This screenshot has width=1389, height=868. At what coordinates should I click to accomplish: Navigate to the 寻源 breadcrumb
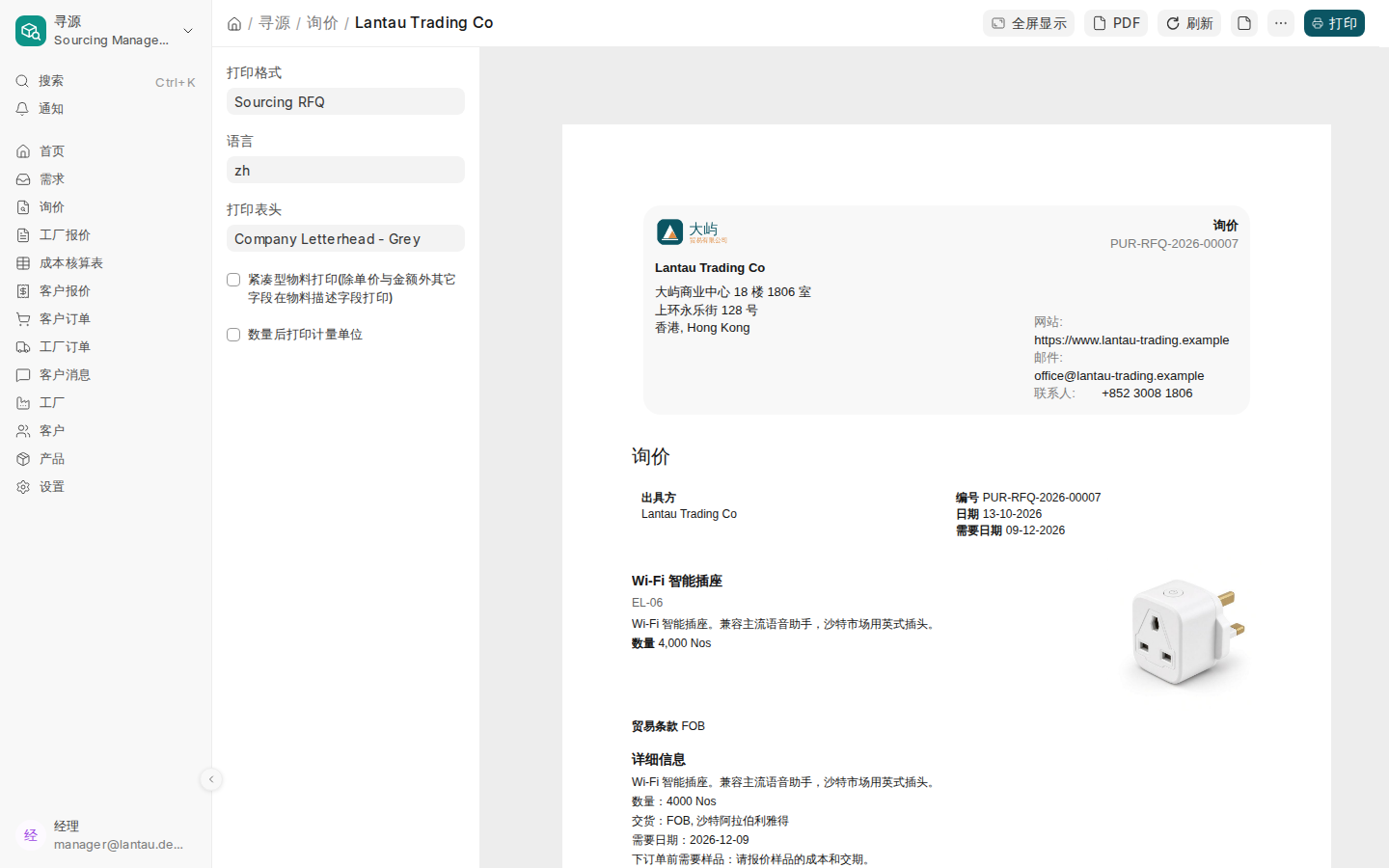tap(274, 23)
